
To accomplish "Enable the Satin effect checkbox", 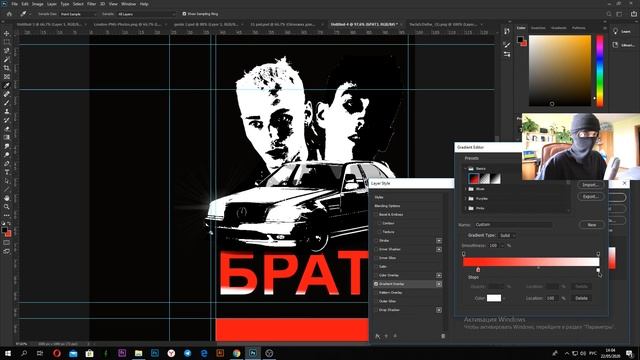I will [376, 267].
